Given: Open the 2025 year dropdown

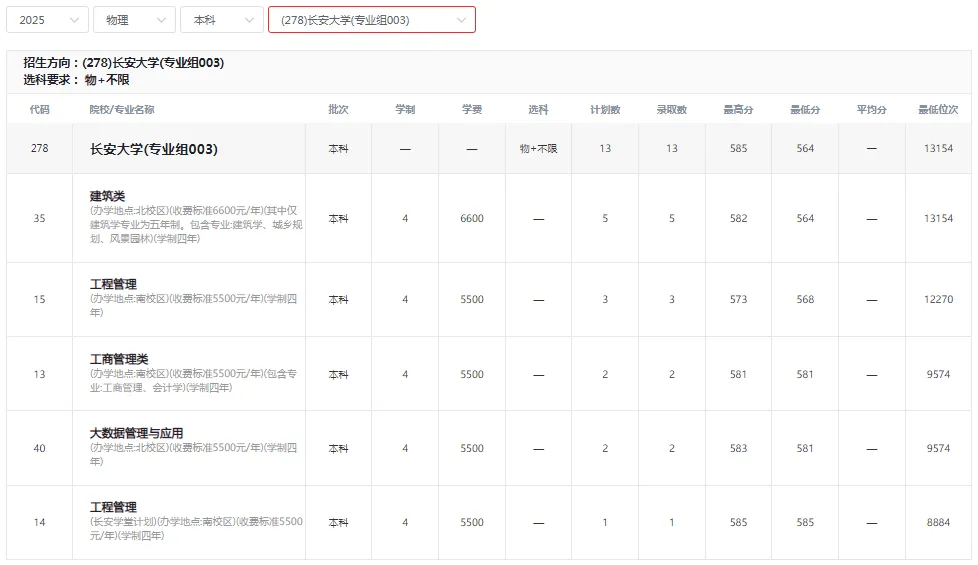Looking at the screenshot, I should 47,20.
